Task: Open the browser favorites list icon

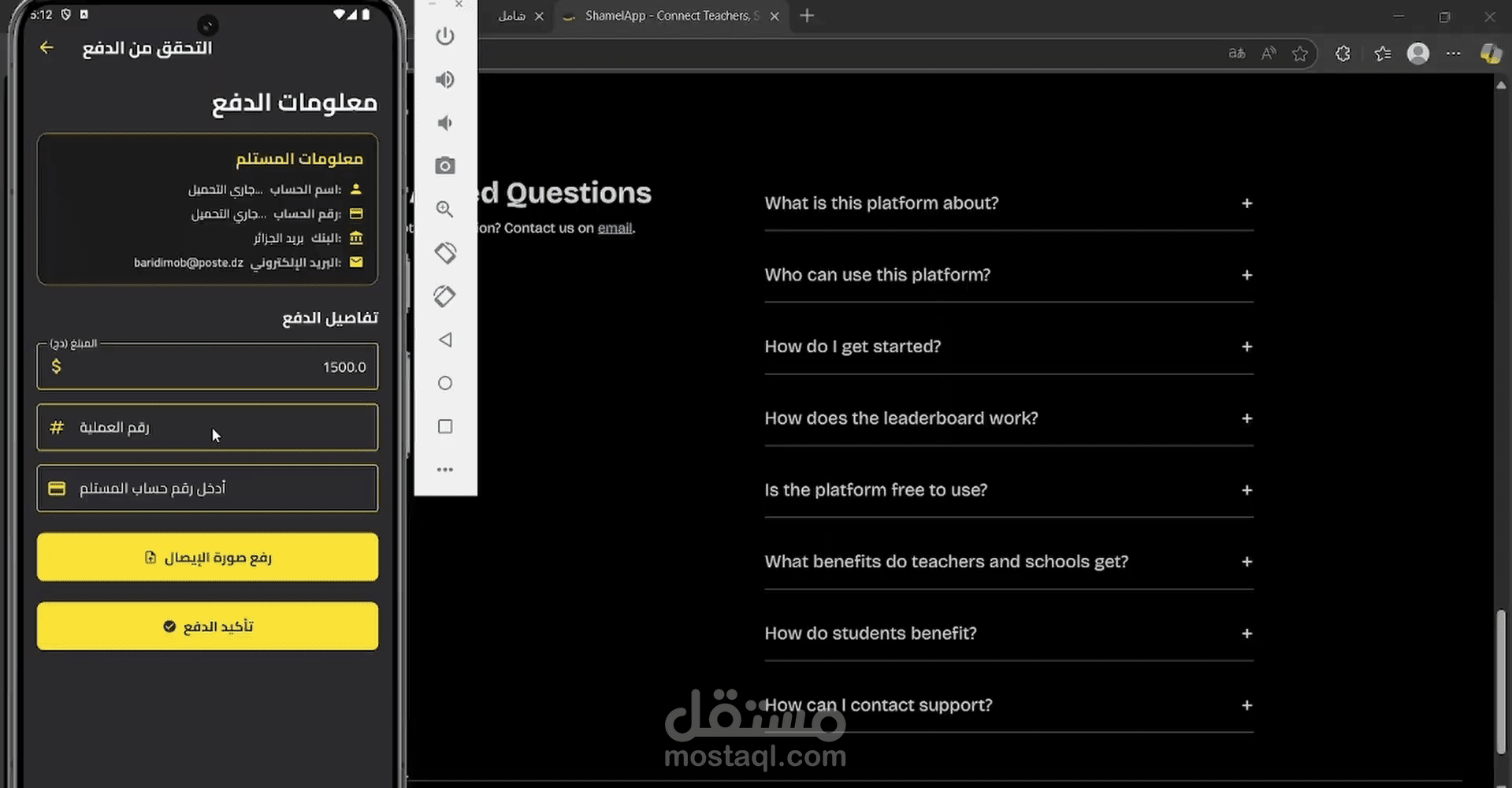Action: (1383, 54)
